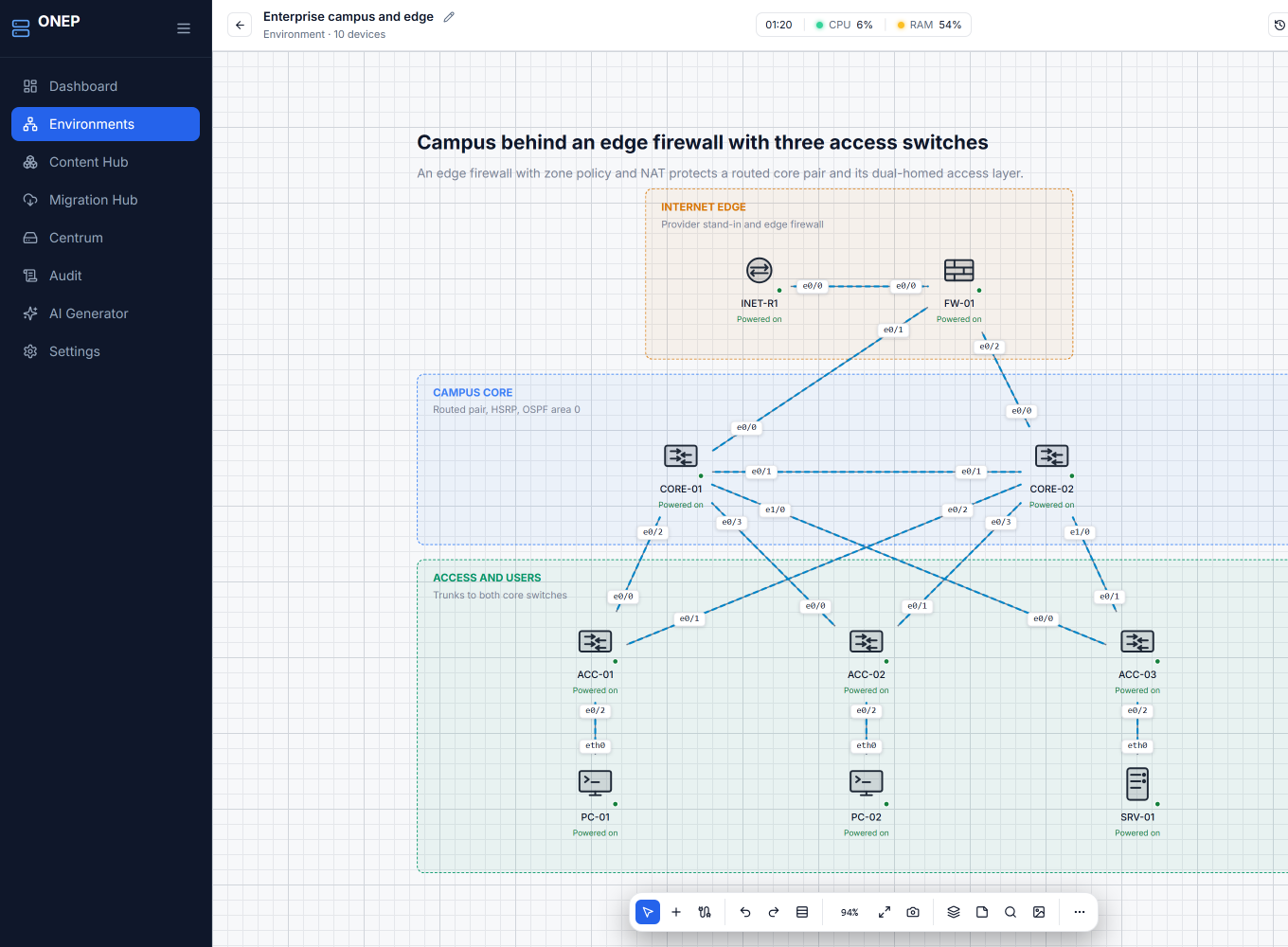Click 'Provider stand-in and edge firewall' text
1288x947 pixels.
click(742, 225)
